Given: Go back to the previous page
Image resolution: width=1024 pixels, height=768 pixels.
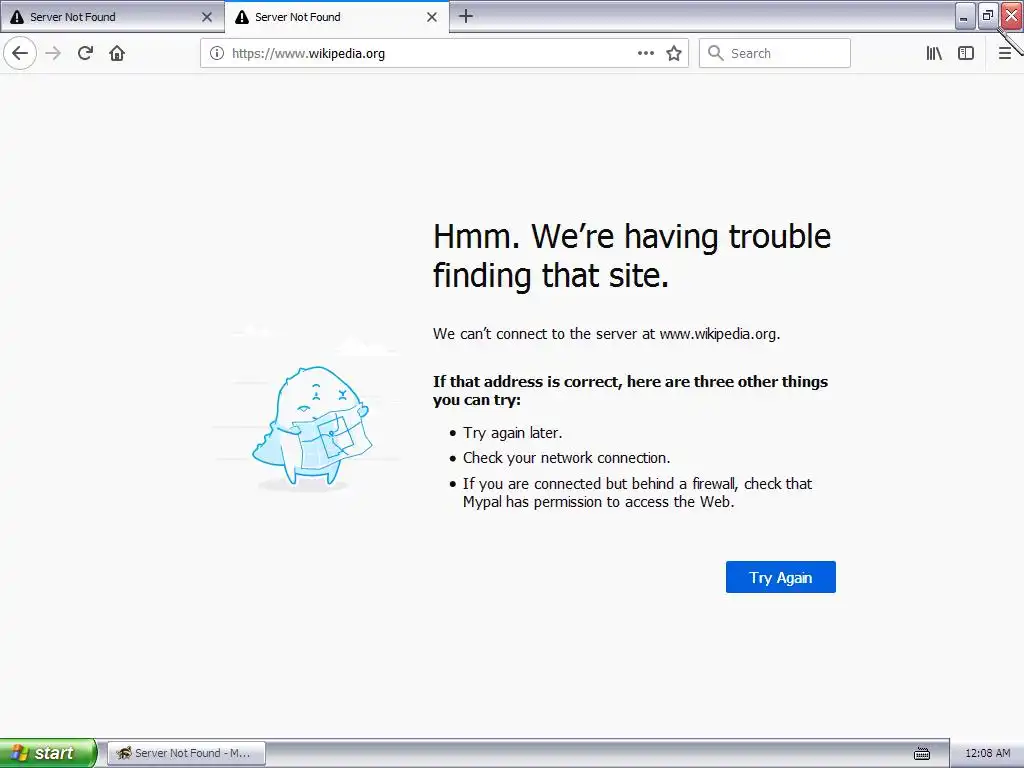Looking at the screenshot, I should [20, 53].
